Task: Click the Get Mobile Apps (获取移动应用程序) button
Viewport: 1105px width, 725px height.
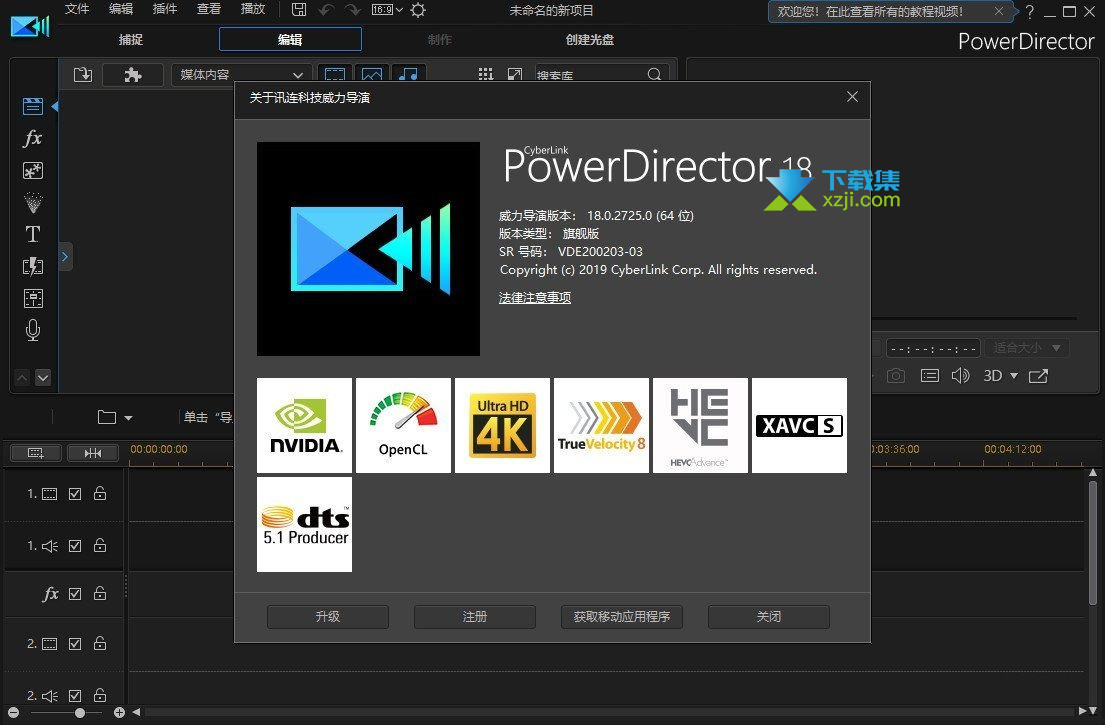Action: pyautogui.click(x=622, y=616)
